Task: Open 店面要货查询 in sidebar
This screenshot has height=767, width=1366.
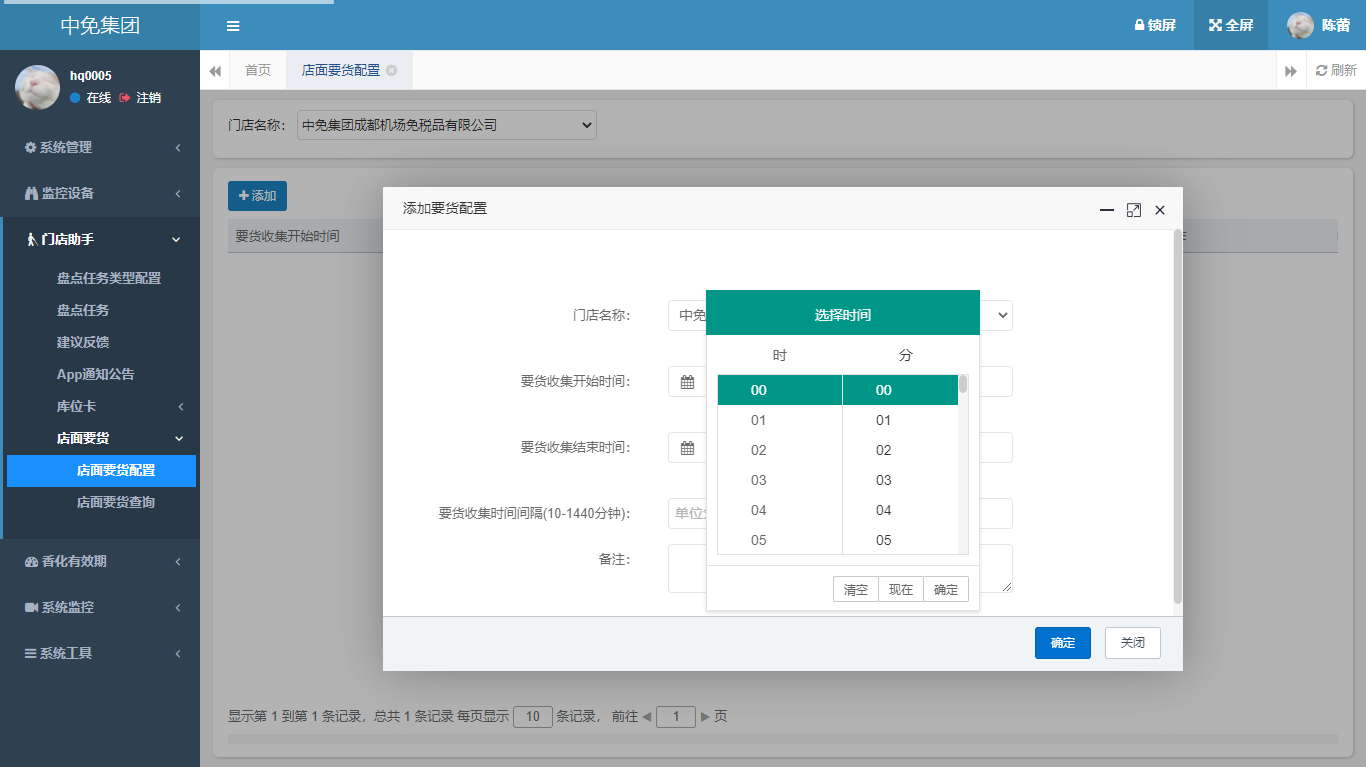Action: tap(116, 502)
